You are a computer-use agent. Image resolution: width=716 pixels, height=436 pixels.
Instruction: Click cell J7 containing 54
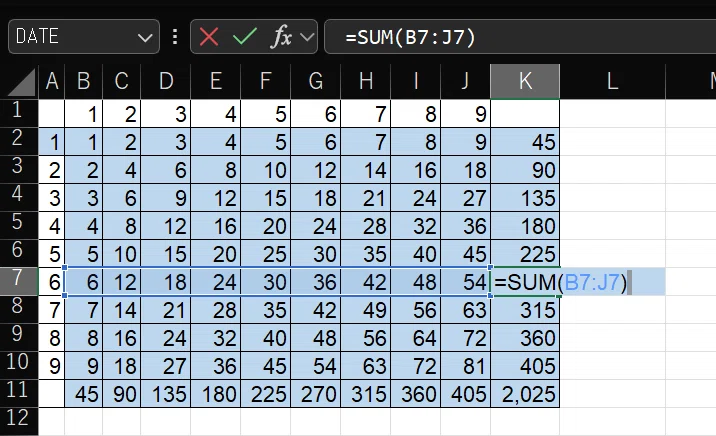point(465,282)
